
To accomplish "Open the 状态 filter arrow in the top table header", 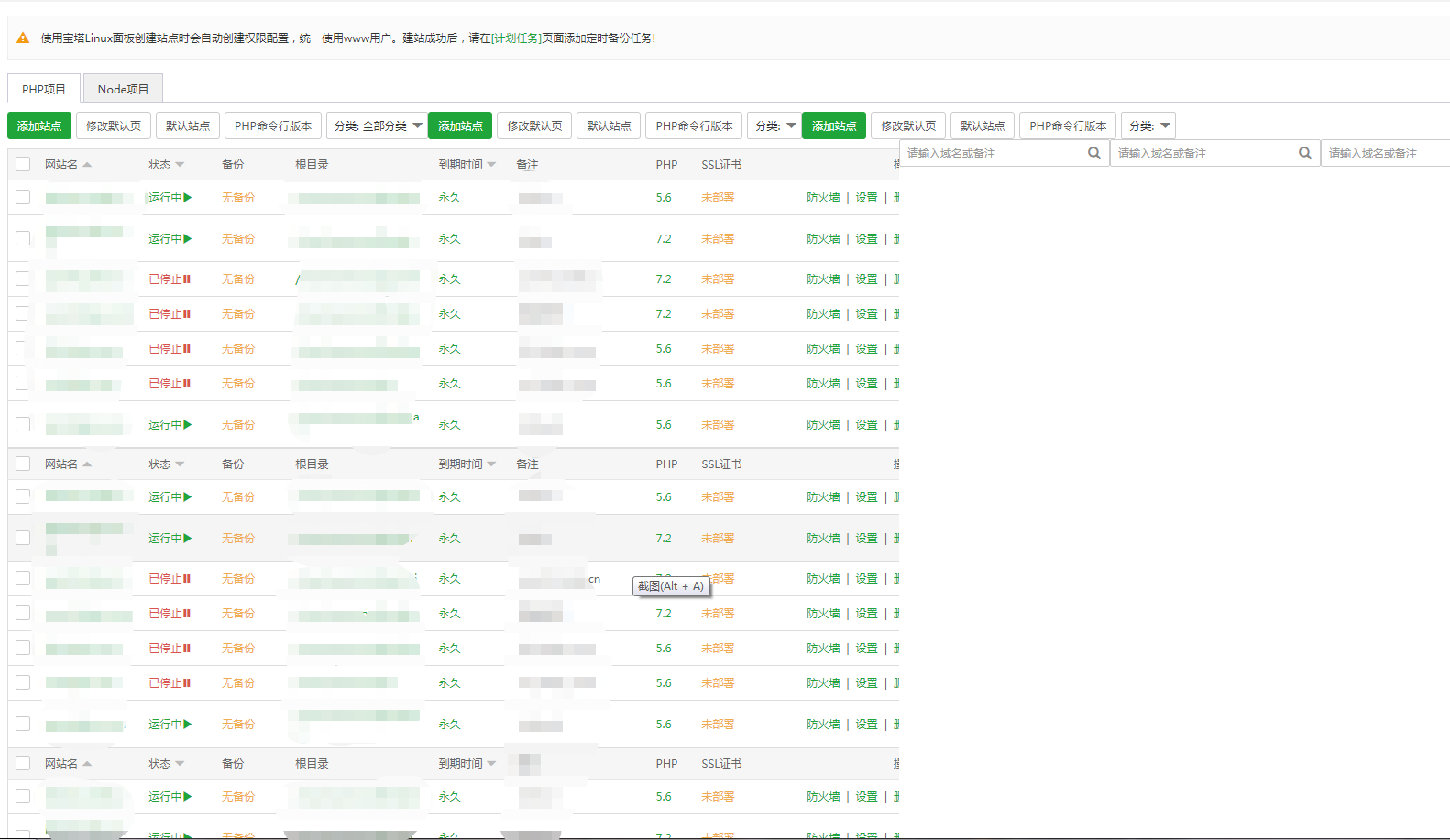I will (180, 165).
